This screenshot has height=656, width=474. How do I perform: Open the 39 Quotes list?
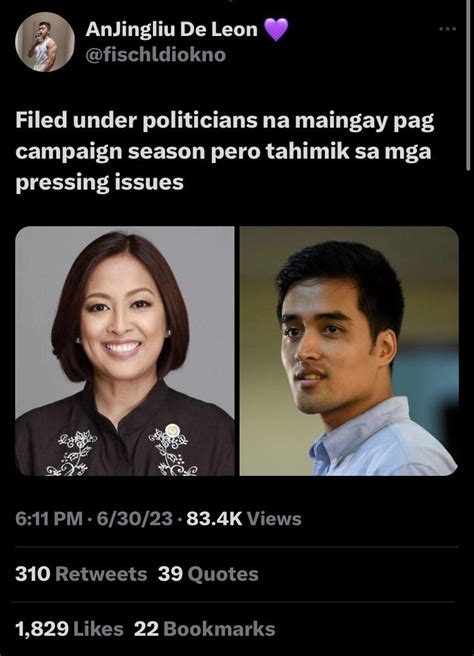(208, 574)
